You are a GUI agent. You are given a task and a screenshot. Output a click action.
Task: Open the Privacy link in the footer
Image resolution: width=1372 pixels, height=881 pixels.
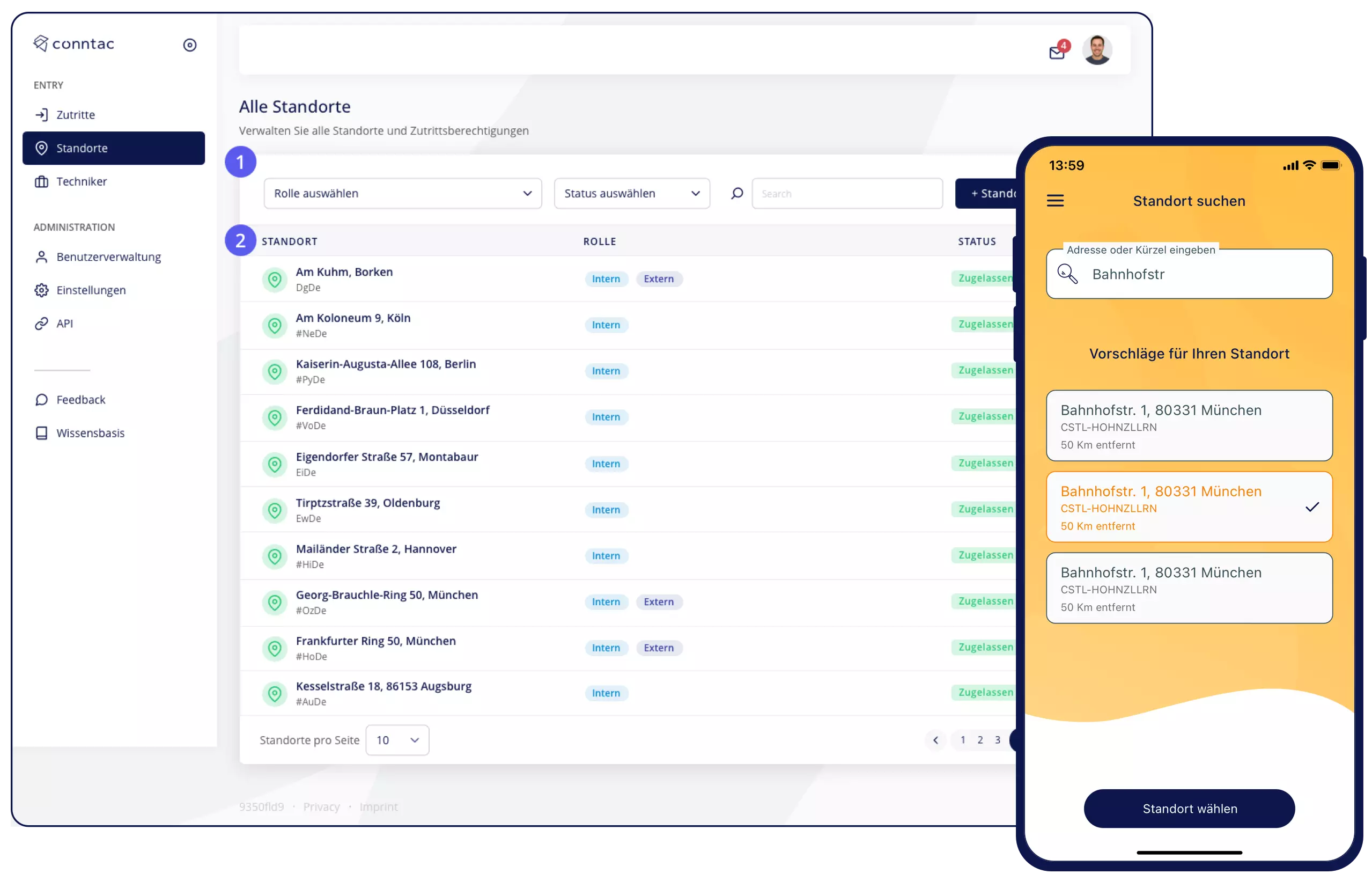click(x=321, y=806)
